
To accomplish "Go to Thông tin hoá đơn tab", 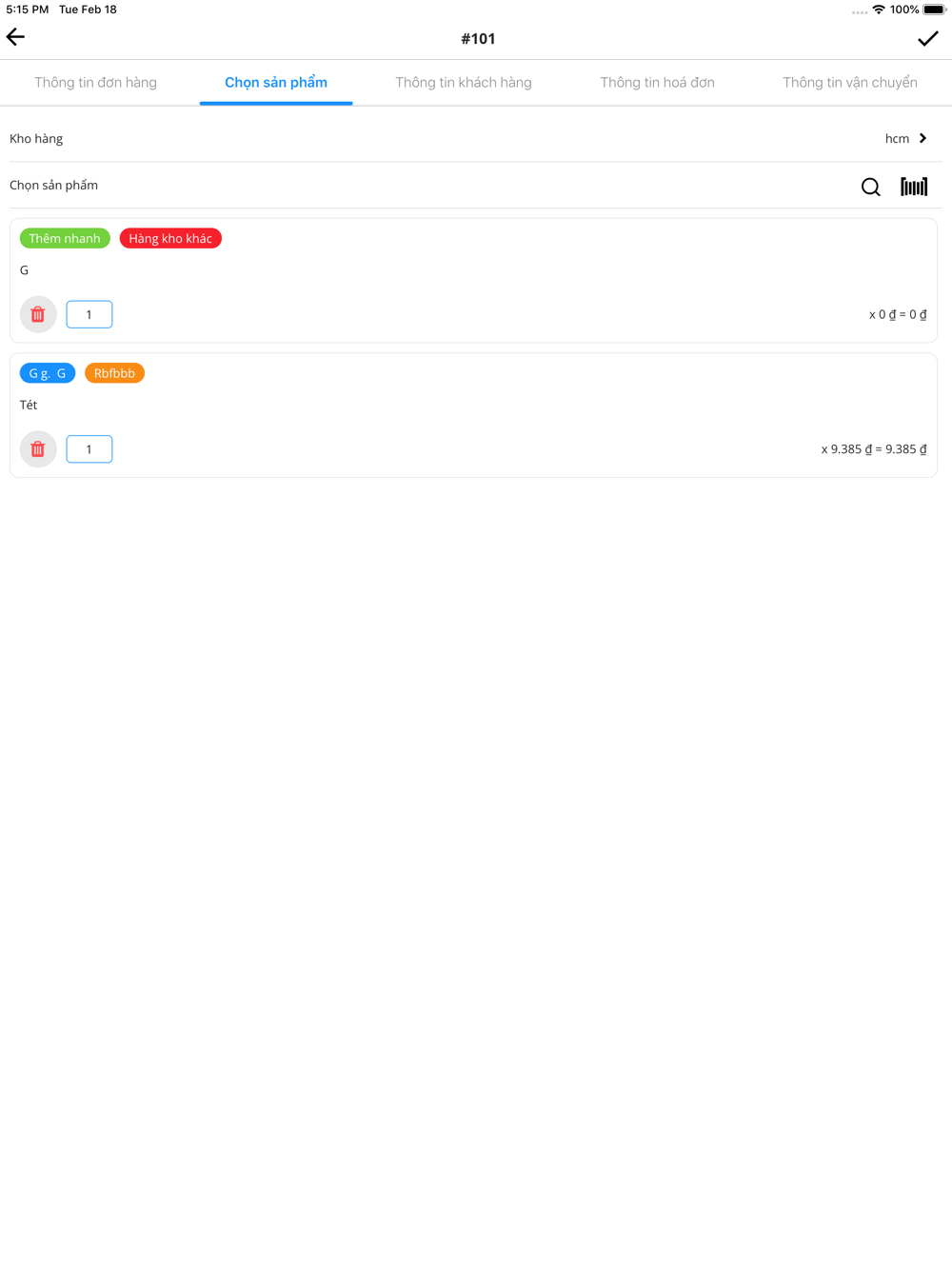I will pos(657,82).
